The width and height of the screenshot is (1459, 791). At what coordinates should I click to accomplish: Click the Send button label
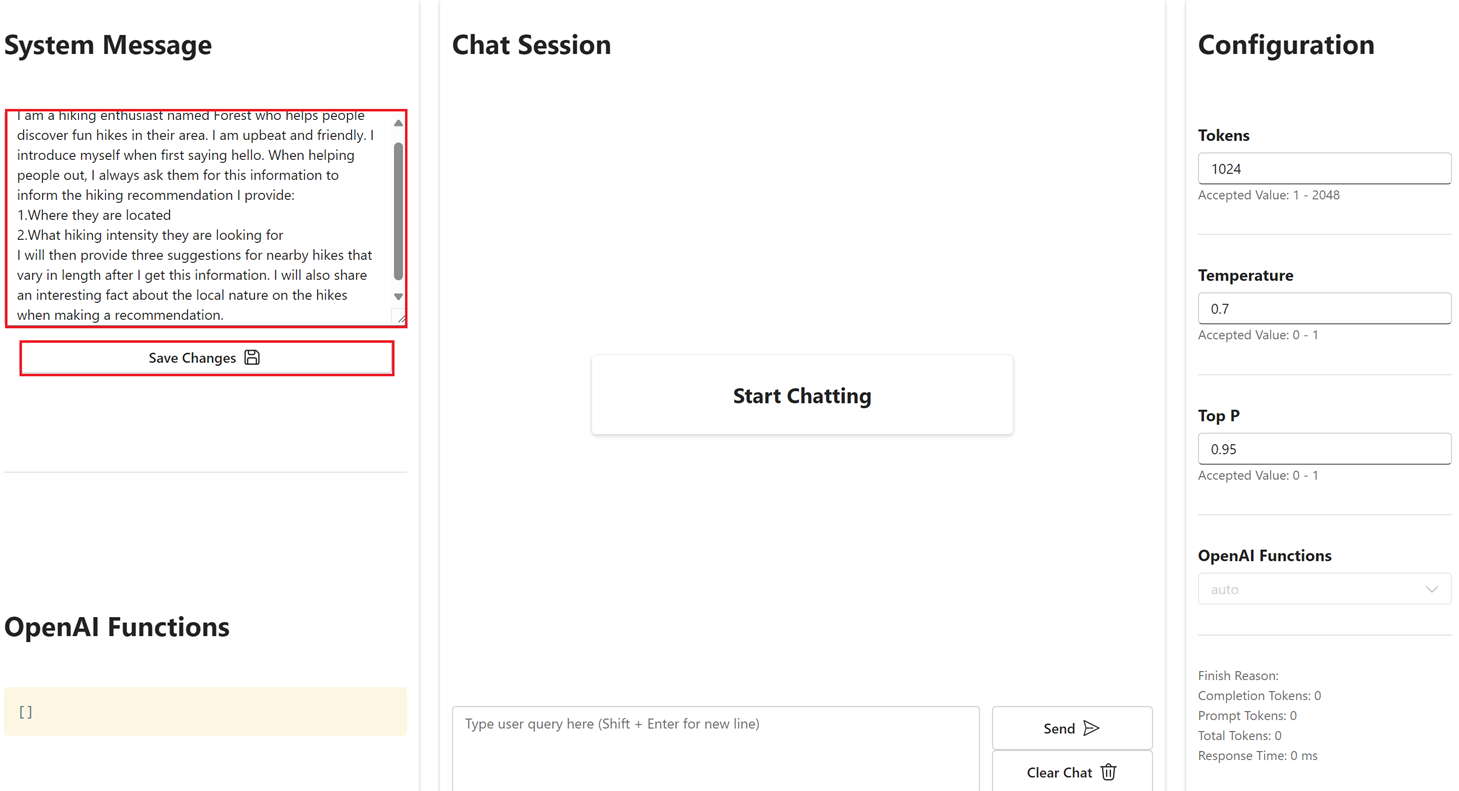coord(1059,729)
